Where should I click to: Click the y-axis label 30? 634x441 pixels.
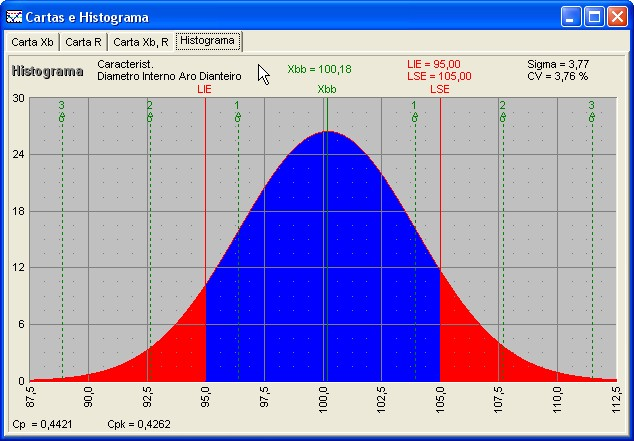pyautogui.click(x=19, y=98)
